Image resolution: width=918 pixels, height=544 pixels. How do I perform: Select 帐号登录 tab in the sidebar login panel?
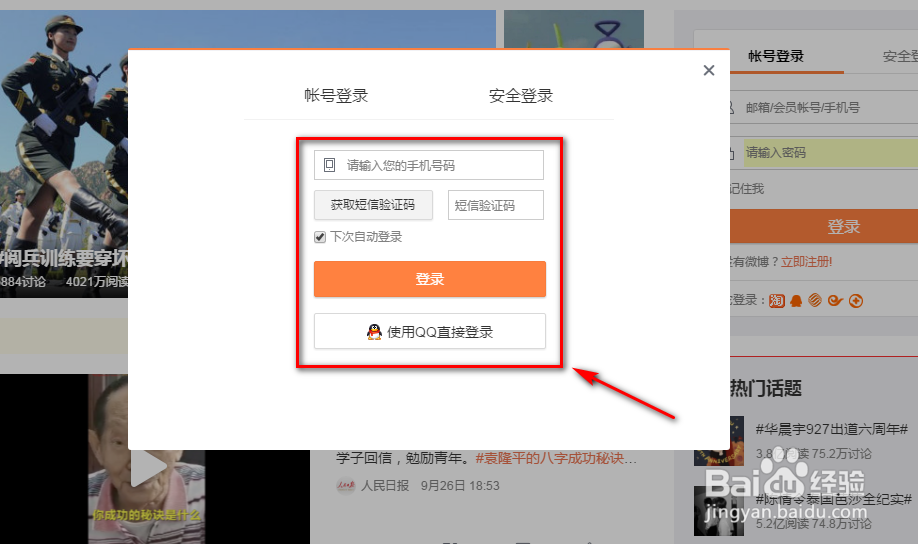[776, 56]
